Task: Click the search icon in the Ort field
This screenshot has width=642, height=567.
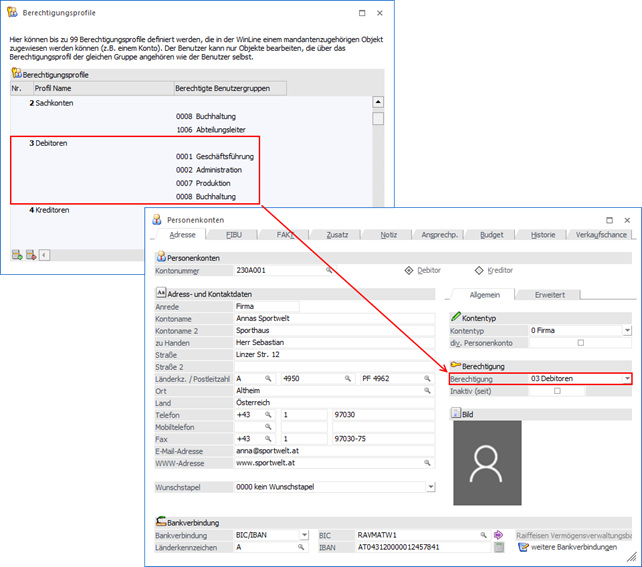Action: click(x=428, y=392)
